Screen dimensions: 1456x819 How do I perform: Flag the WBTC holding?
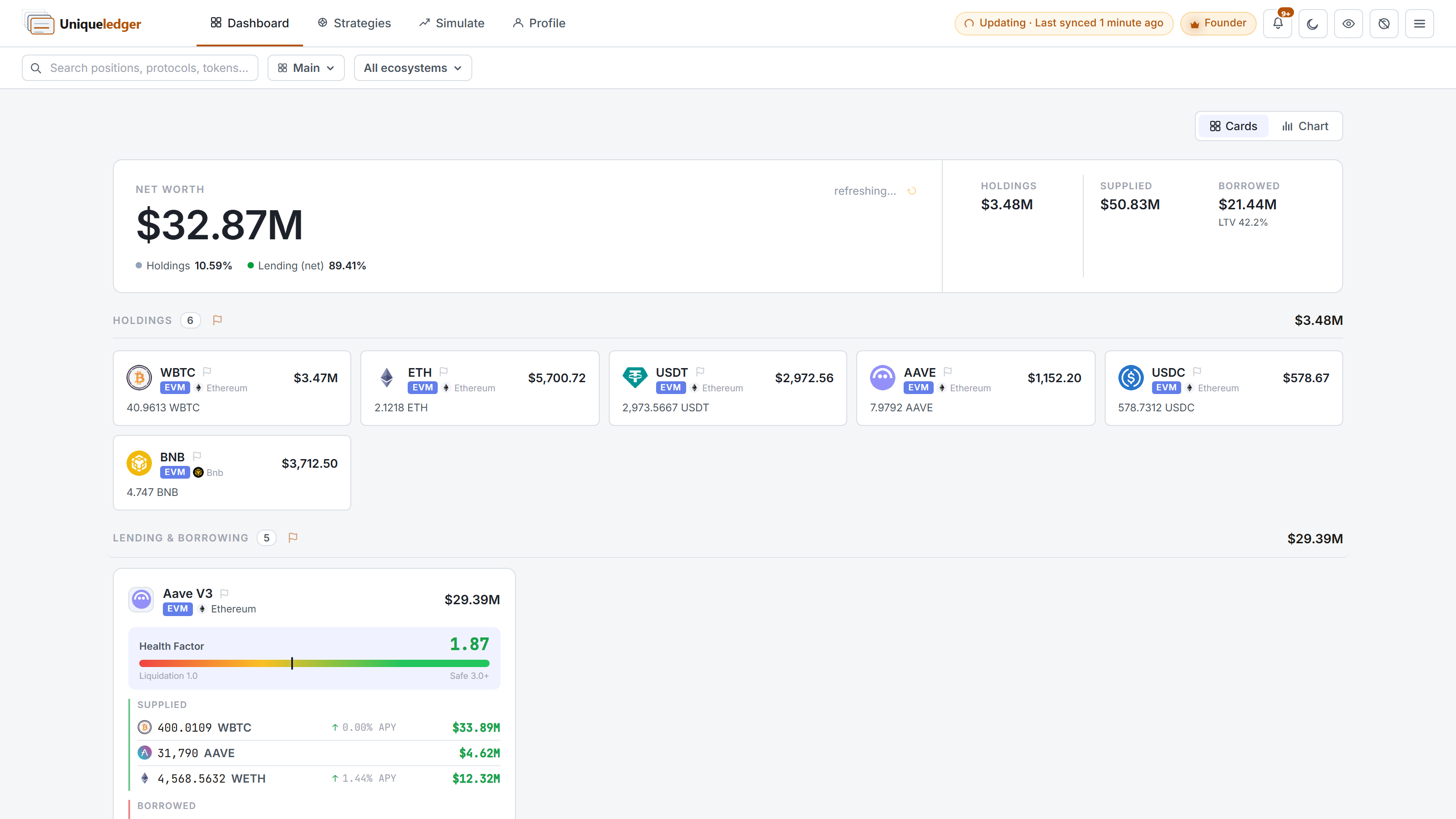207,371
